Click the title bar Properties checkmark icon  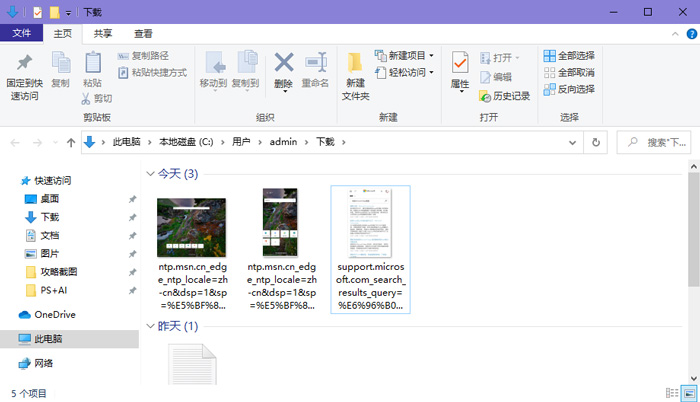pyautogui.click(x=38, y=13)
